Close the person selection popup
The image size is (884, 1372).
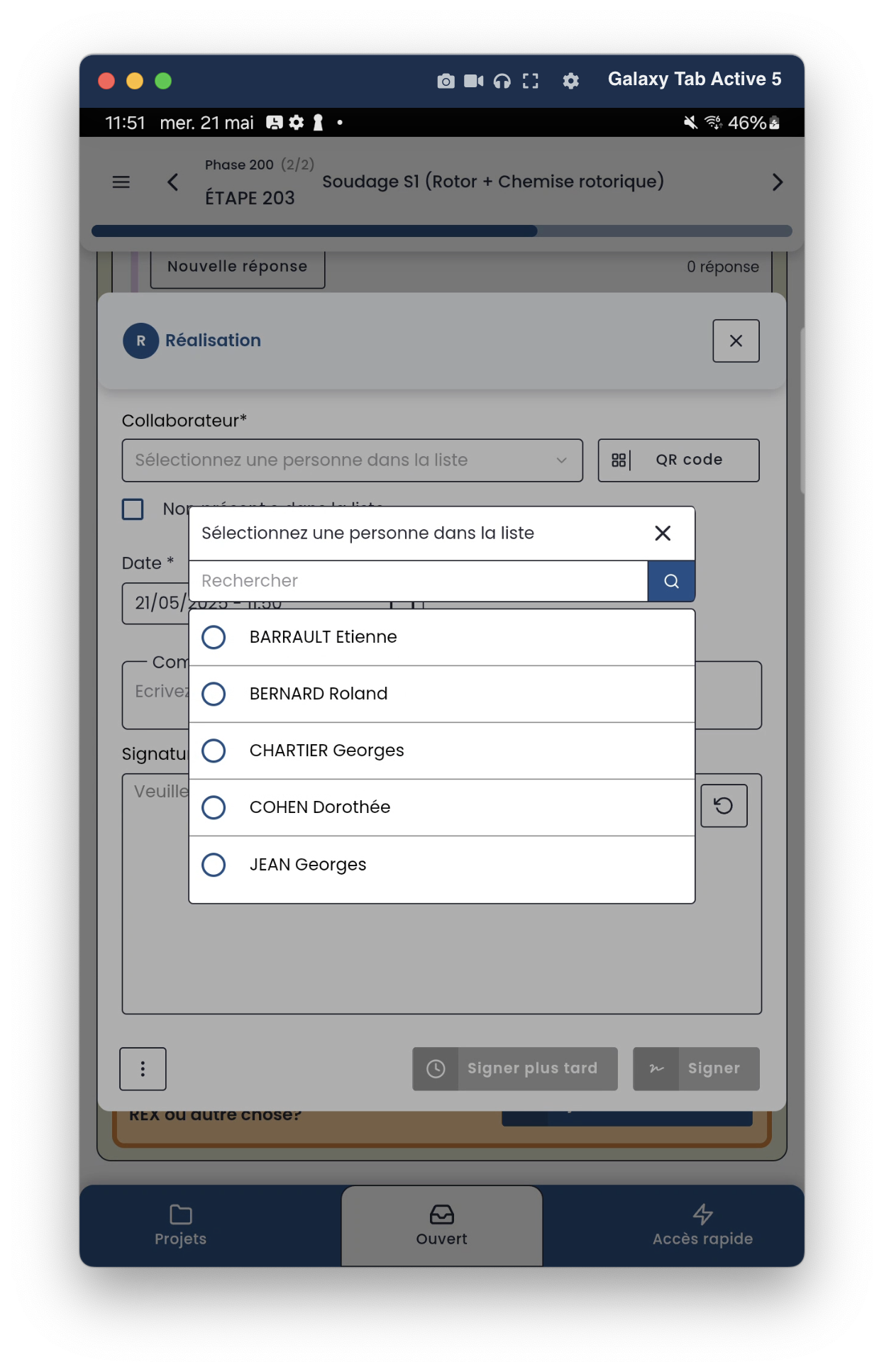coord(662,533)
